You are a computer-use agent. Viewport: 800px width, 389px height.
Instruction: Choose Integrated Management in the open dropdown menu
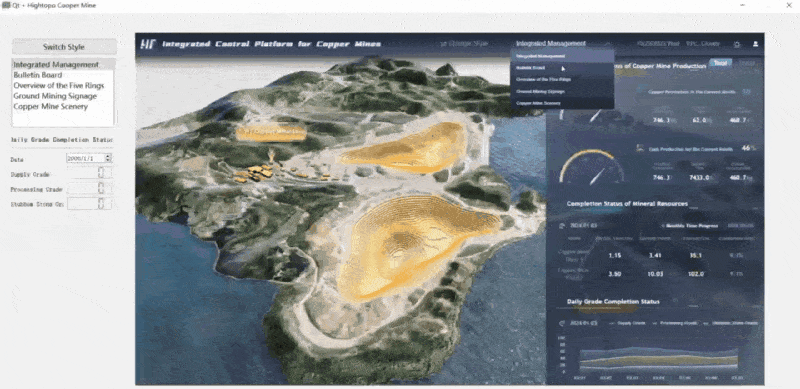(x=562, y=56)
